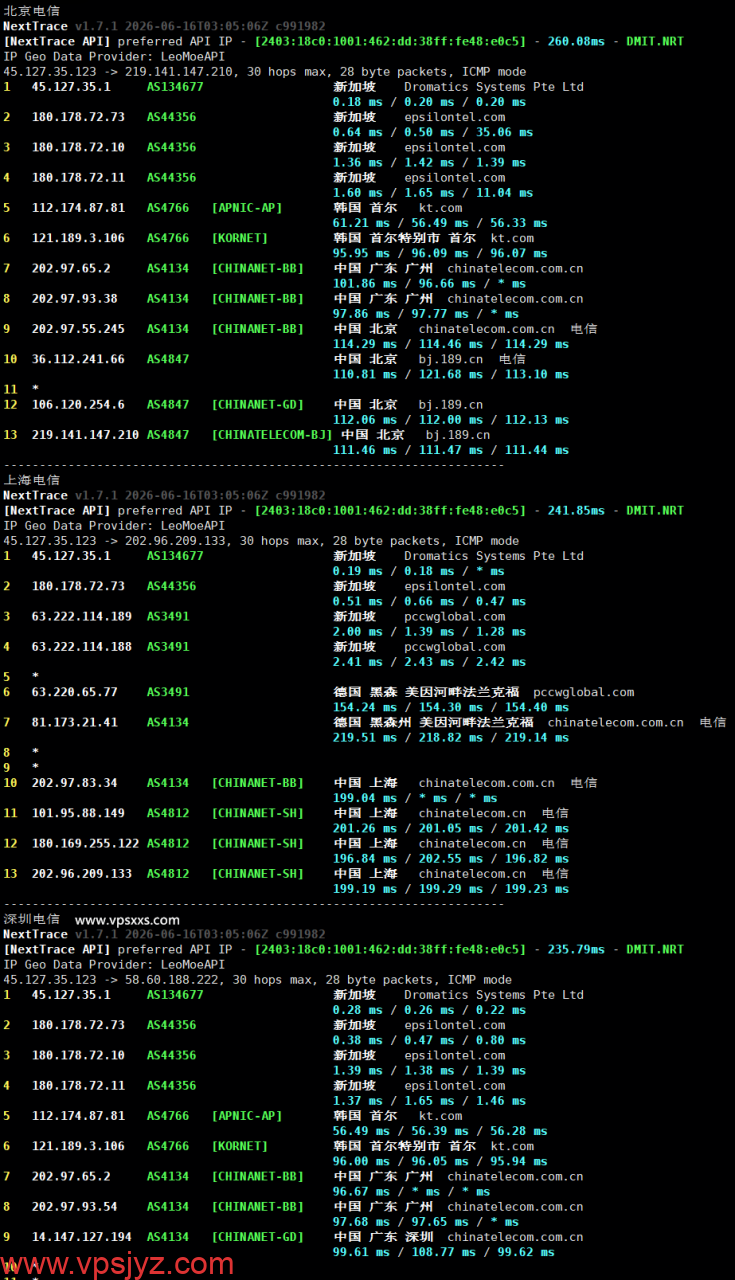Screen dimensions: 735x1280
Task: Click '[CHINANET-GD]' beside 106.120.254.6
Action: (x=257, y=404)
